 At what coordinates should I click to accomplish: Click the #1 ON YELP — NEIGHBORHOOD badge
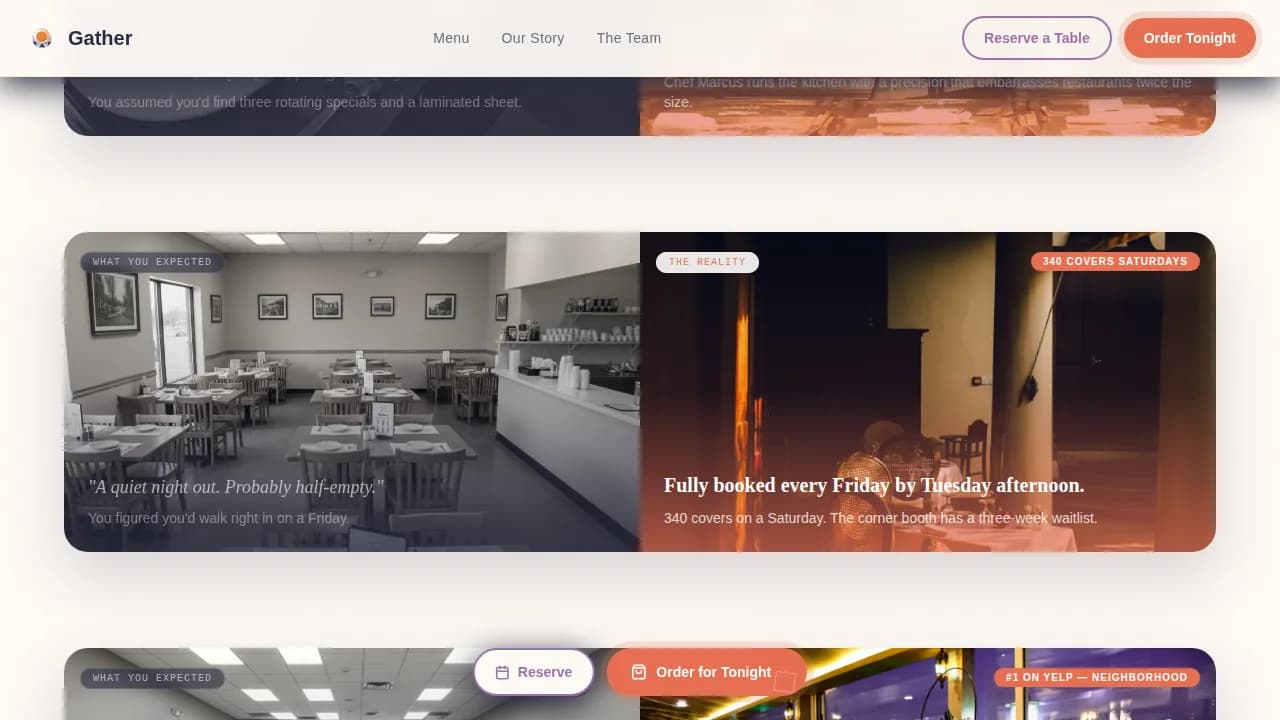[1096, 678]
